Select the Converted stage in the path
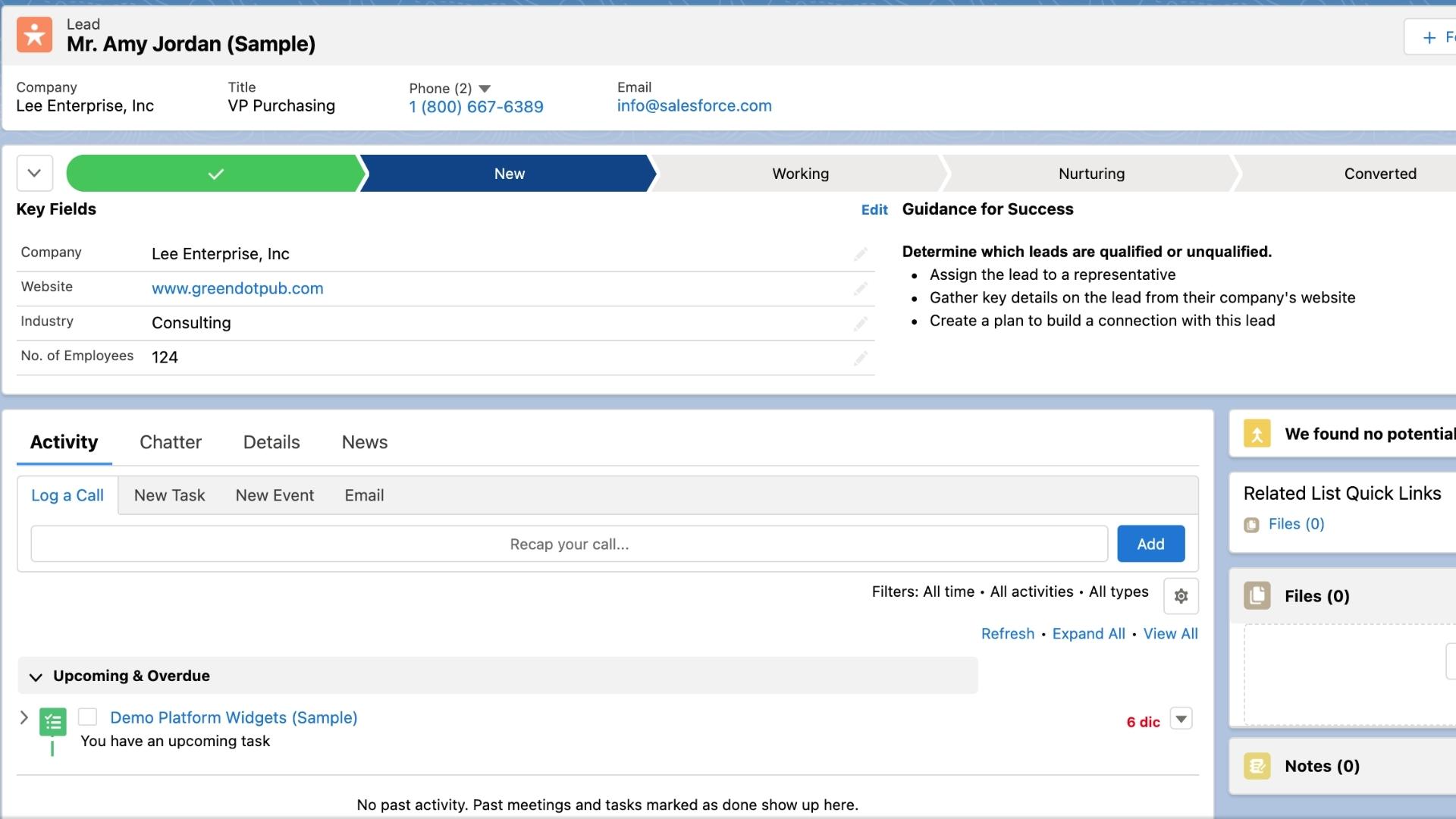Screen dimensions: 1456x819 point(1380,174)
